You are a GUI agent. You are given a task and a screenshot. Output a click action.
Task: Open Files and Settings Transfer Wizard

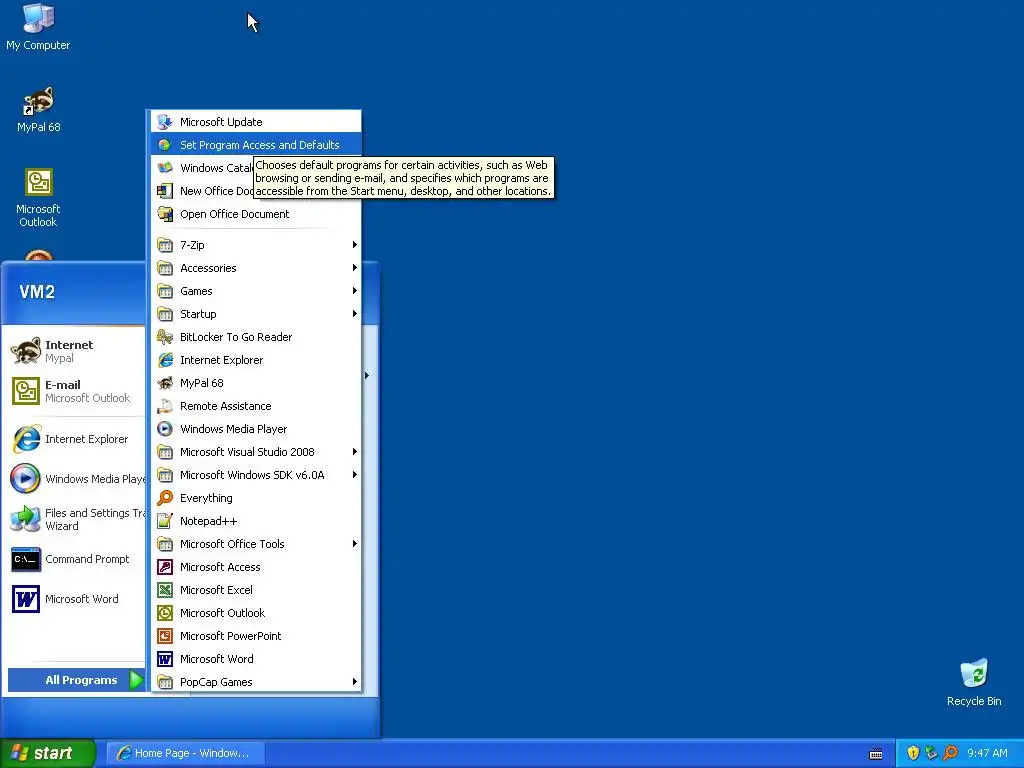point(76,519)
